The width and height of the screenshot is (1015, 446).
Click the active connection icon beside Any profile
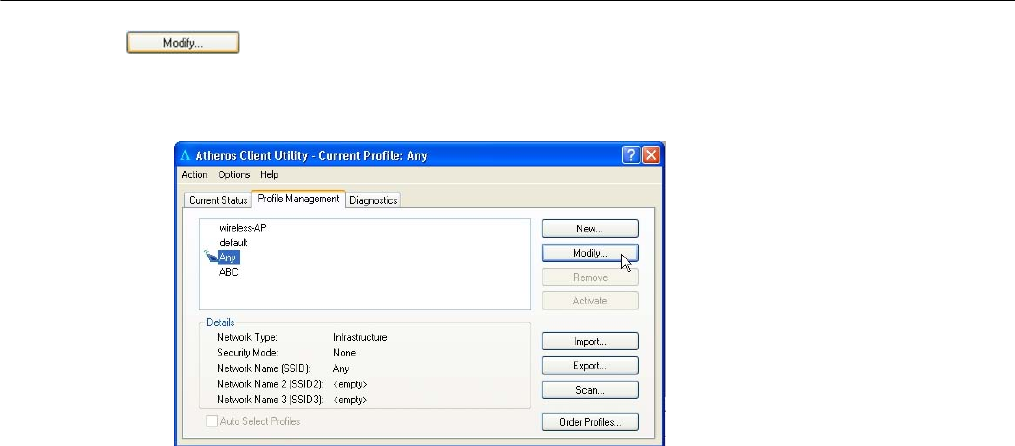click(210, 256)
